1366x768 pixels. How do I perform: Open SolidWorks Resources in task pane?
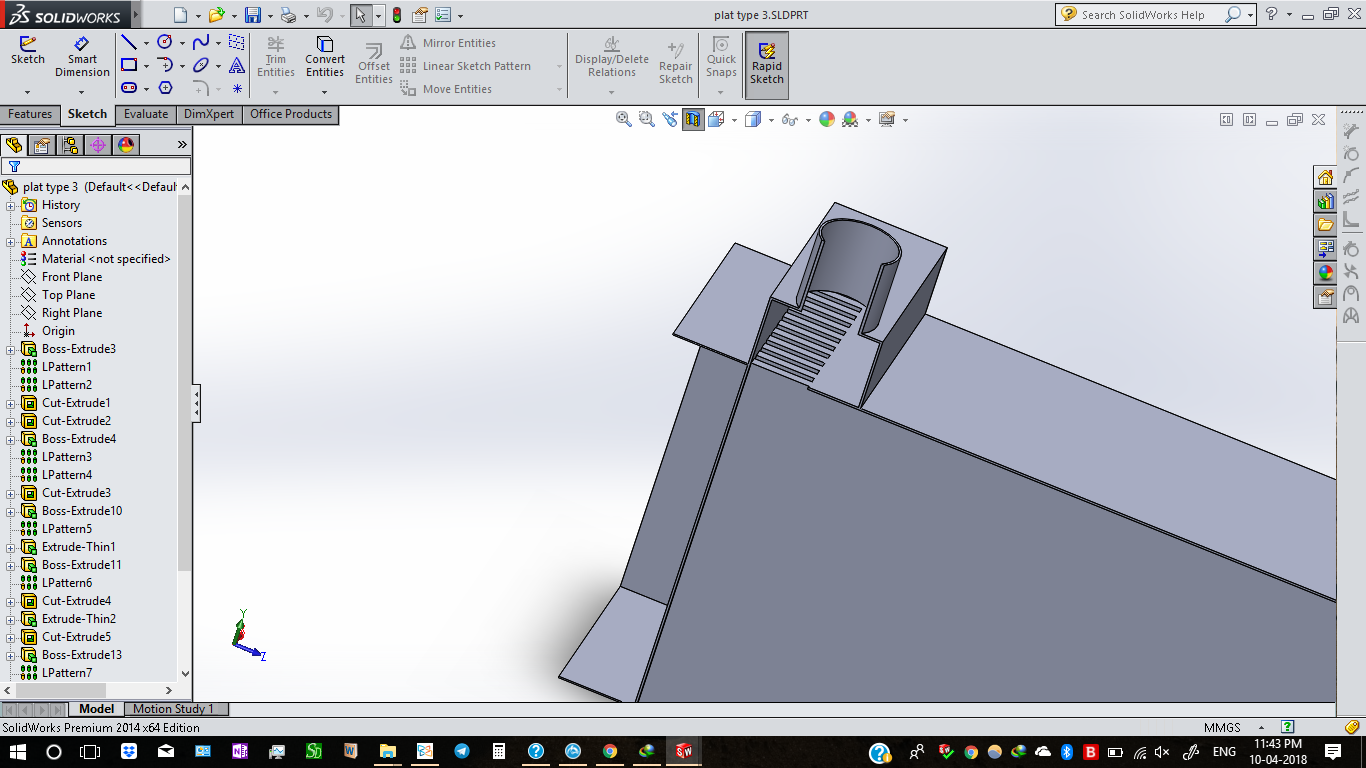coord(1325,178)
